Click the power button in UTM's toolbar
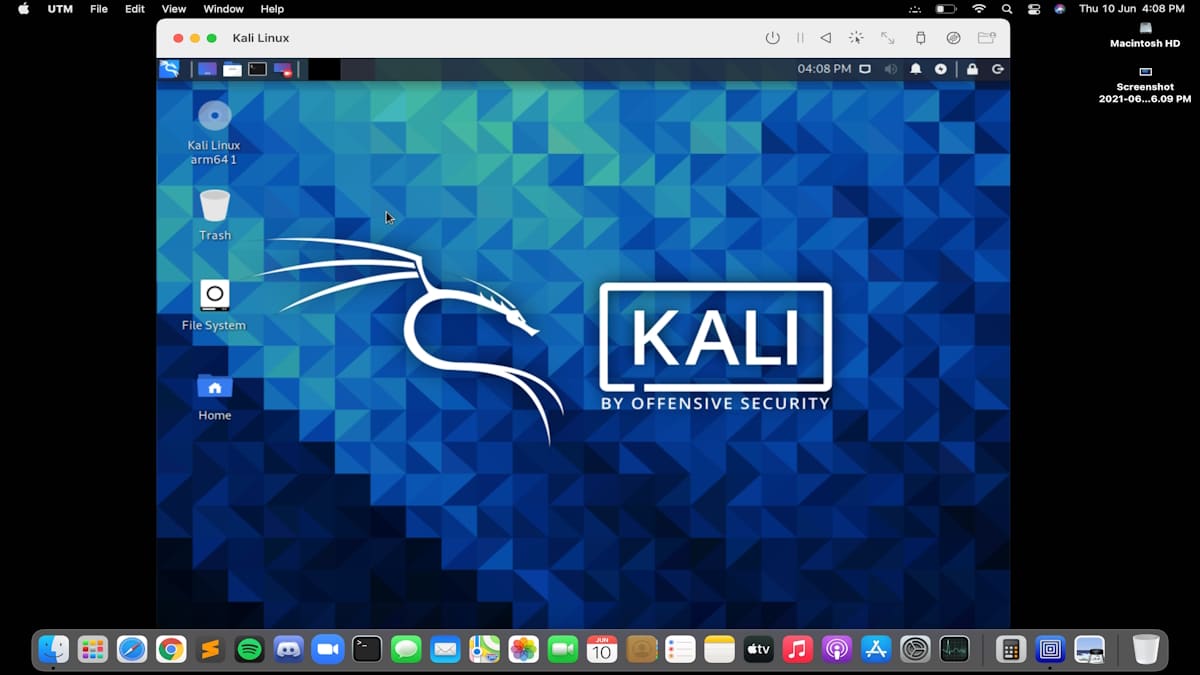 [771, 37]
